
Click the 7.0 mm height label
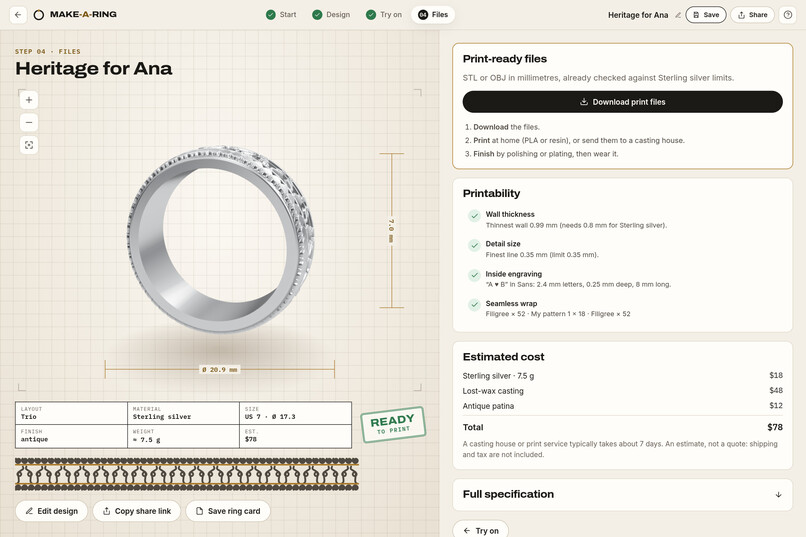pos(391,230)
